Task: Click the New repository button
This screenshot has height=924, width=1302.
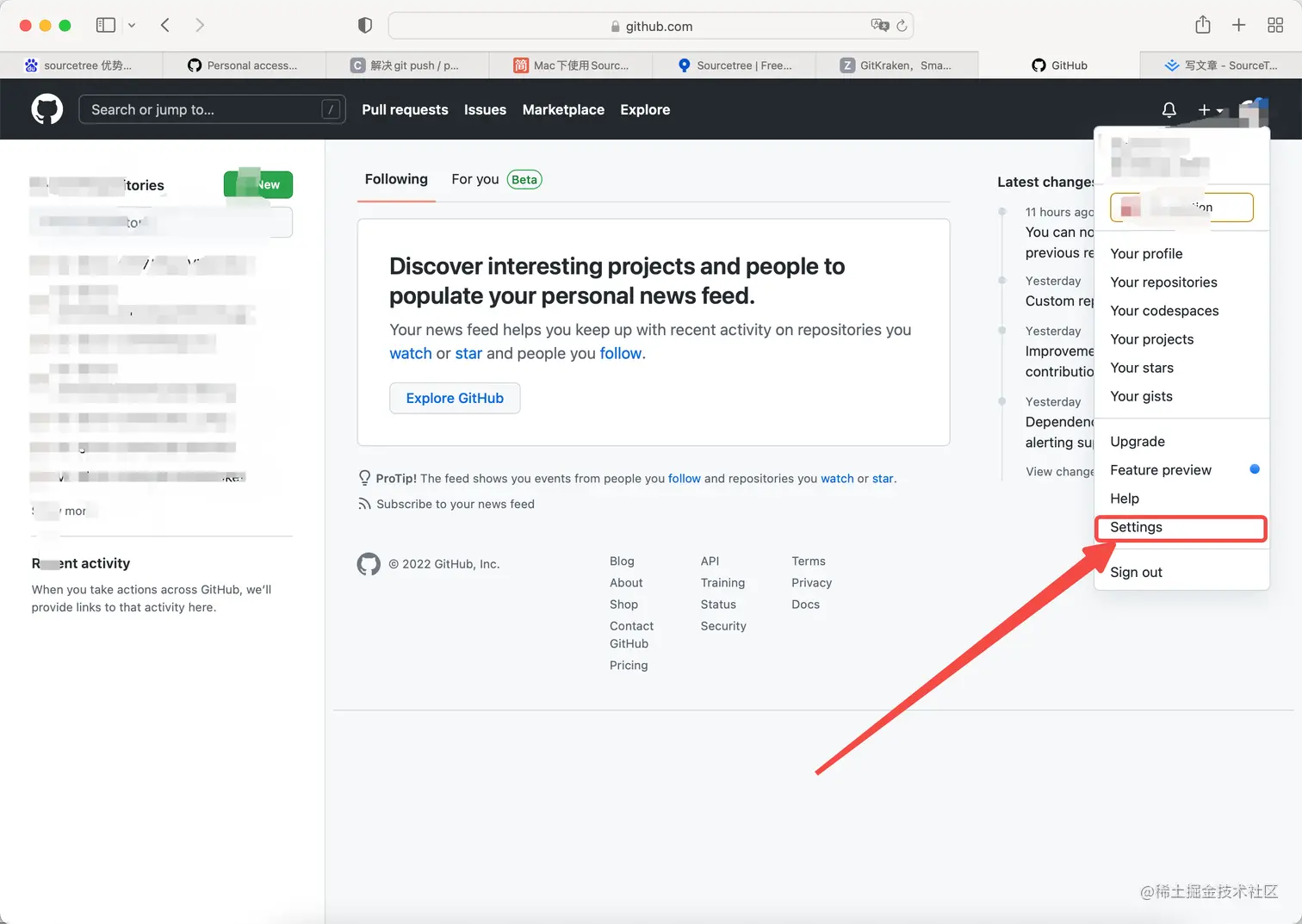Action: (258, 184)
